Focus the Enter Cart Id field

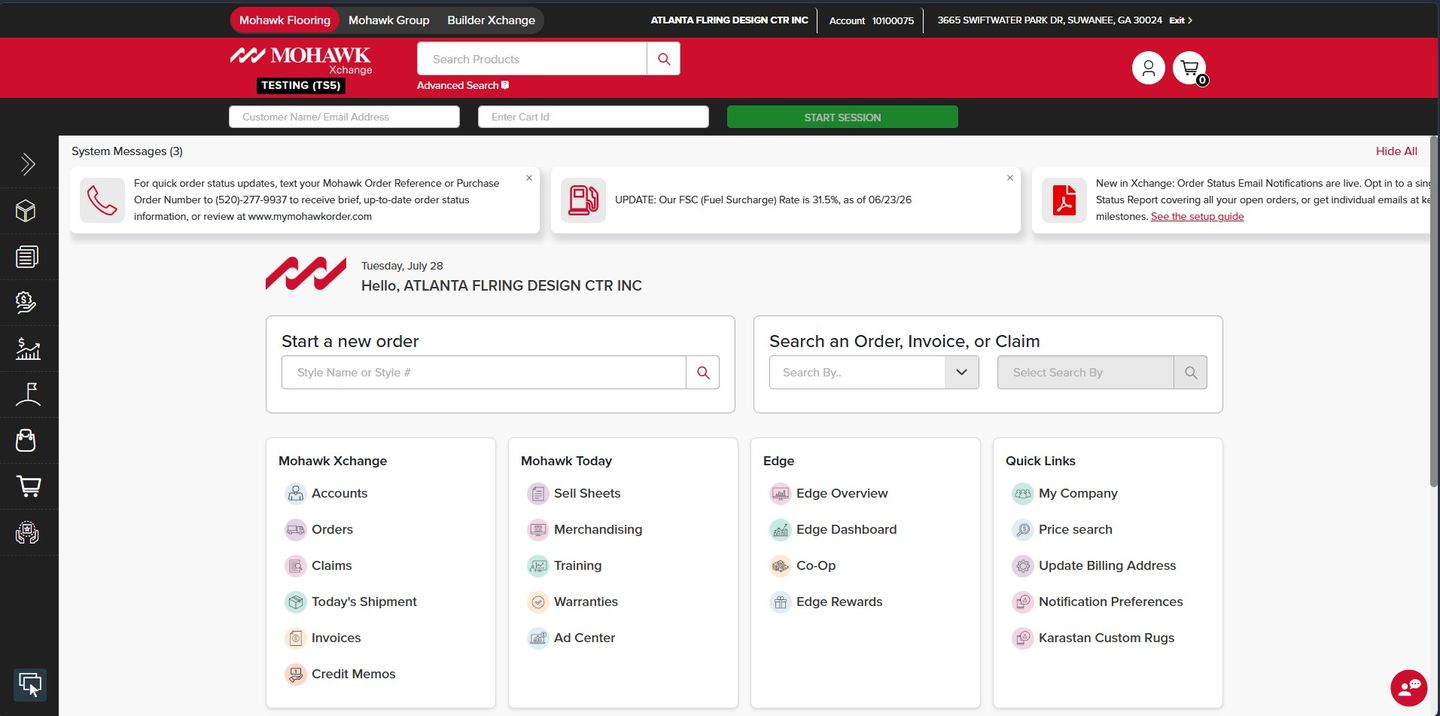(593, 117)
